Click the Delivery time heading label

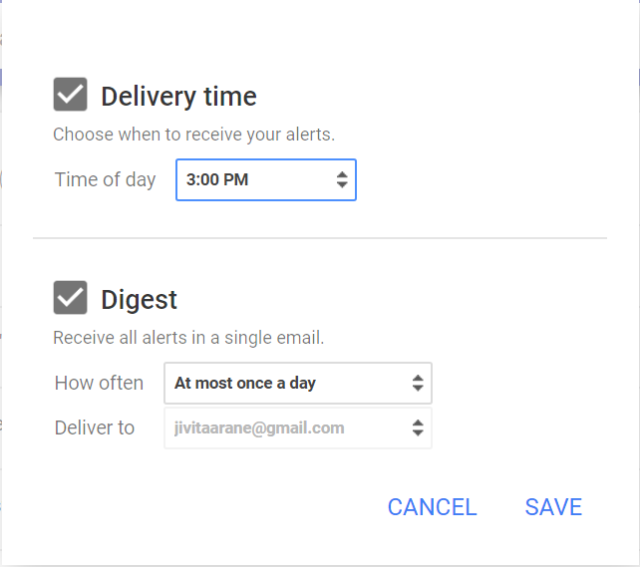pyautogui.click(x=179, y=97)
